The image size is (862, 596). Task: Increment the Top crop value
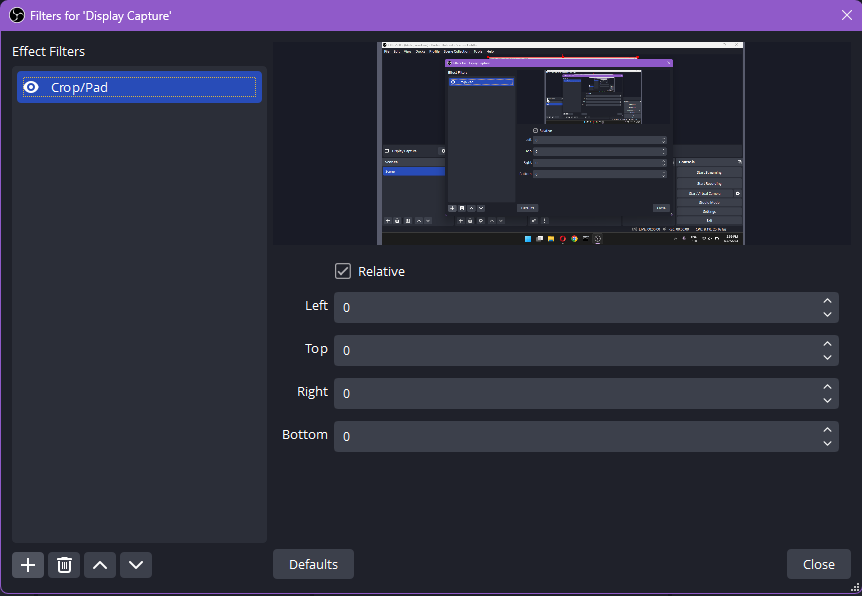tap(827, 343)
